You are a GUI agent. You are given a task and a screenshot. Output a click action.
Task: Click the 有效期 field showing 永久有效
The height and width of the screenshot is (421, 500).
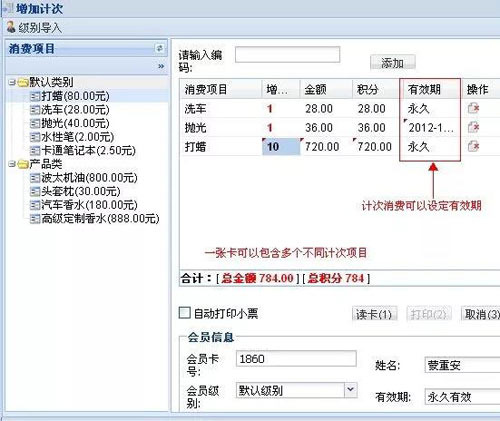tap(462, 397)
